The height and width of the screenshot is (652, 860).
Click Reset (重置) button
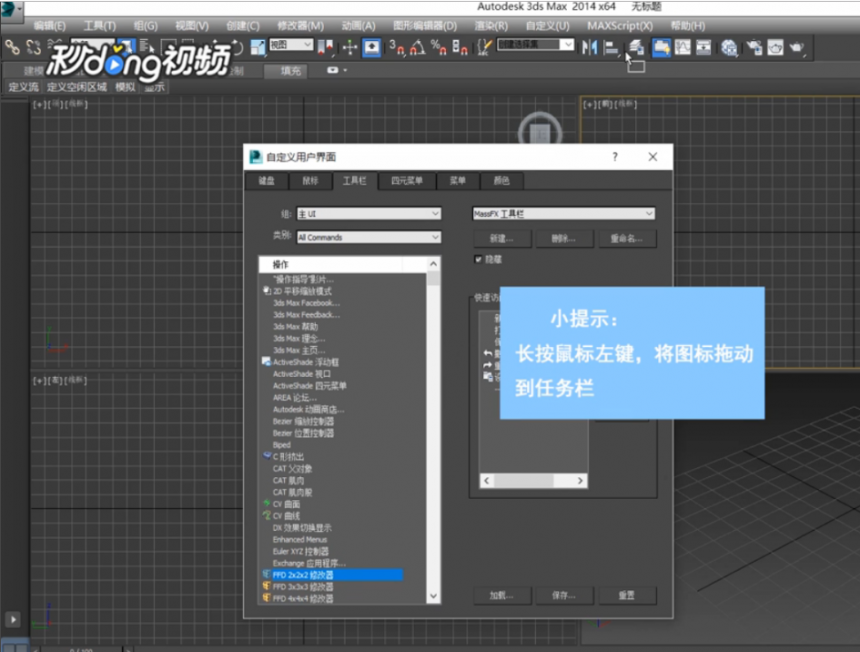[626, 596]
